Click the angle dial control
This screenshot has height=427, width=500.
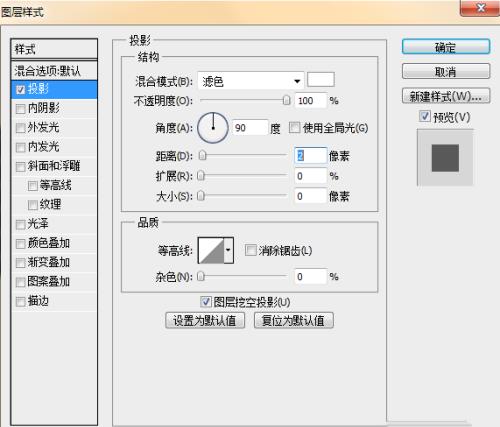pyautogui.click(x=213, y=128)
